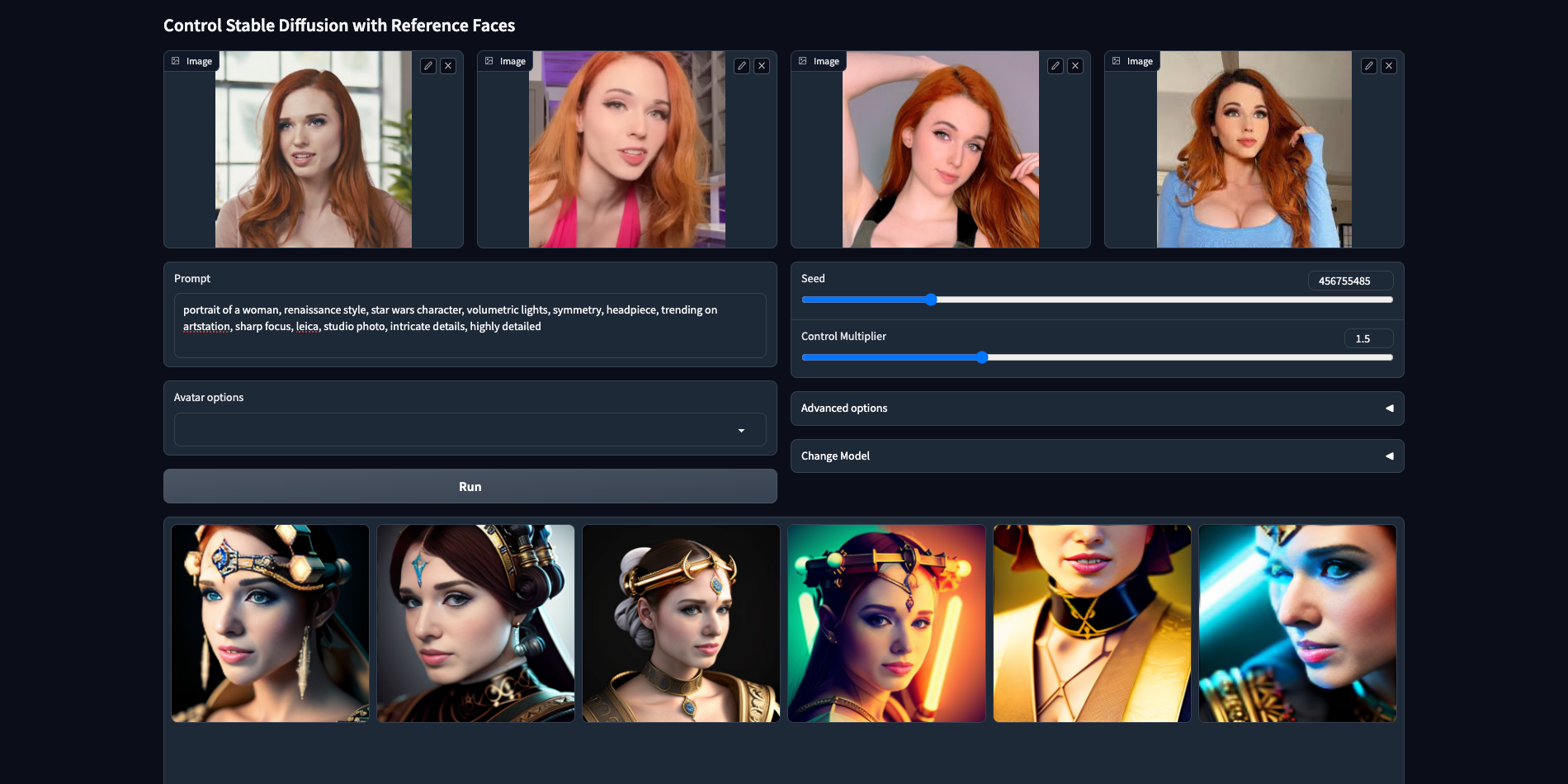Remove the fourth reference image
Screen dimensions: 1568x784
click(1389, 66)
